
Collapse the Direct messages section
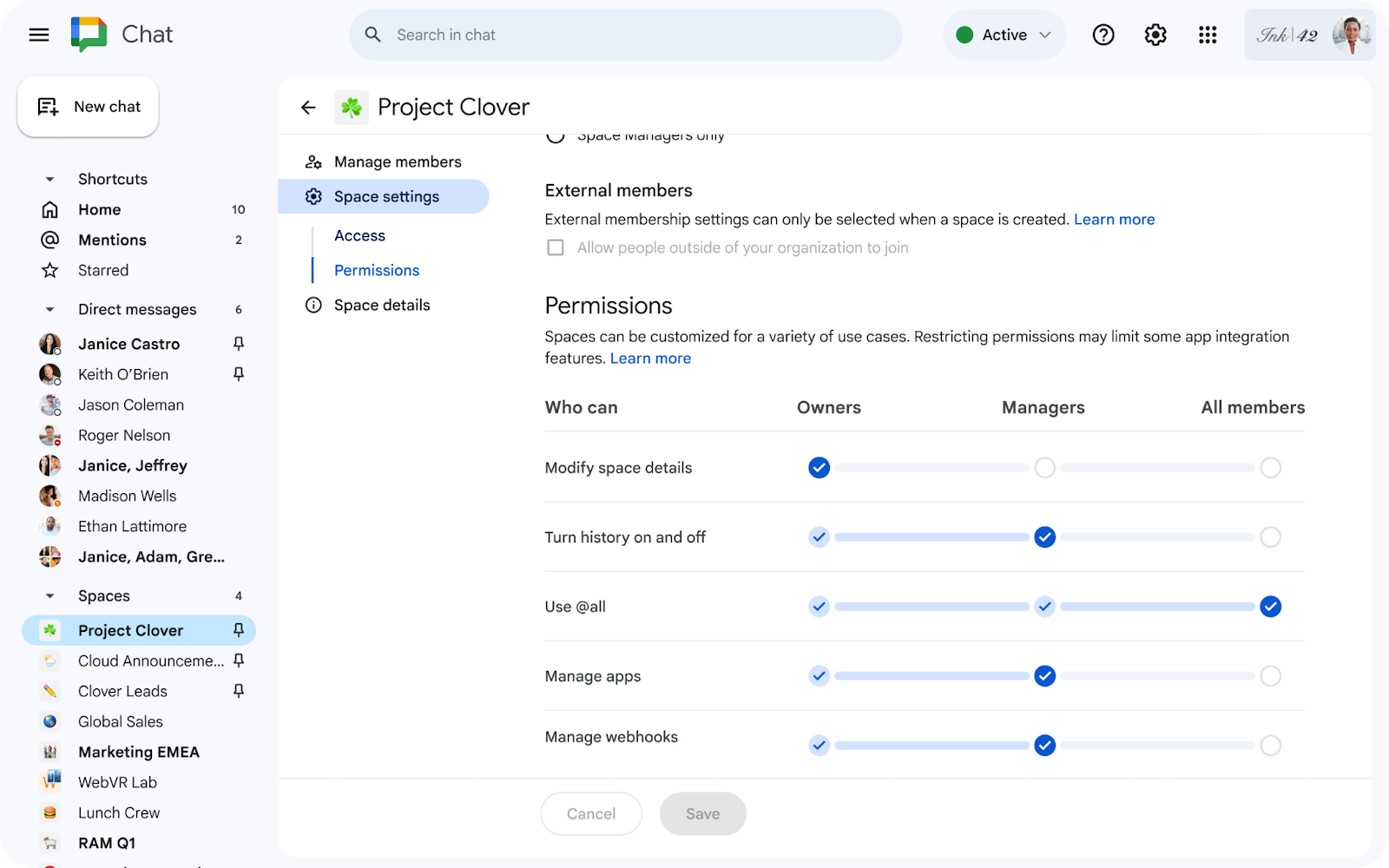point(49,310)
